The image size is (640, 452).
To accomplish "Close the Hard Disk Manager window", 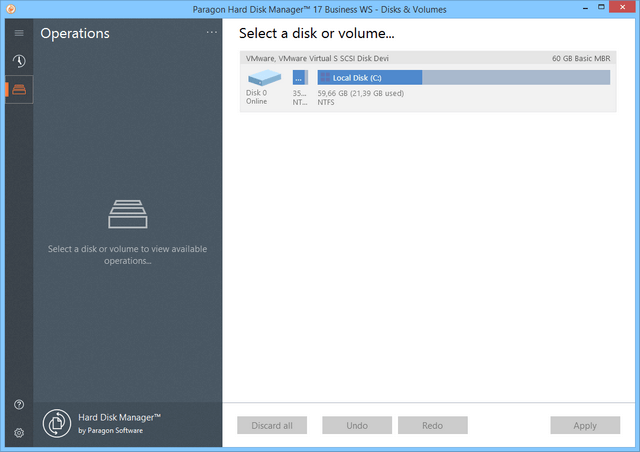I will click(620, 9).
